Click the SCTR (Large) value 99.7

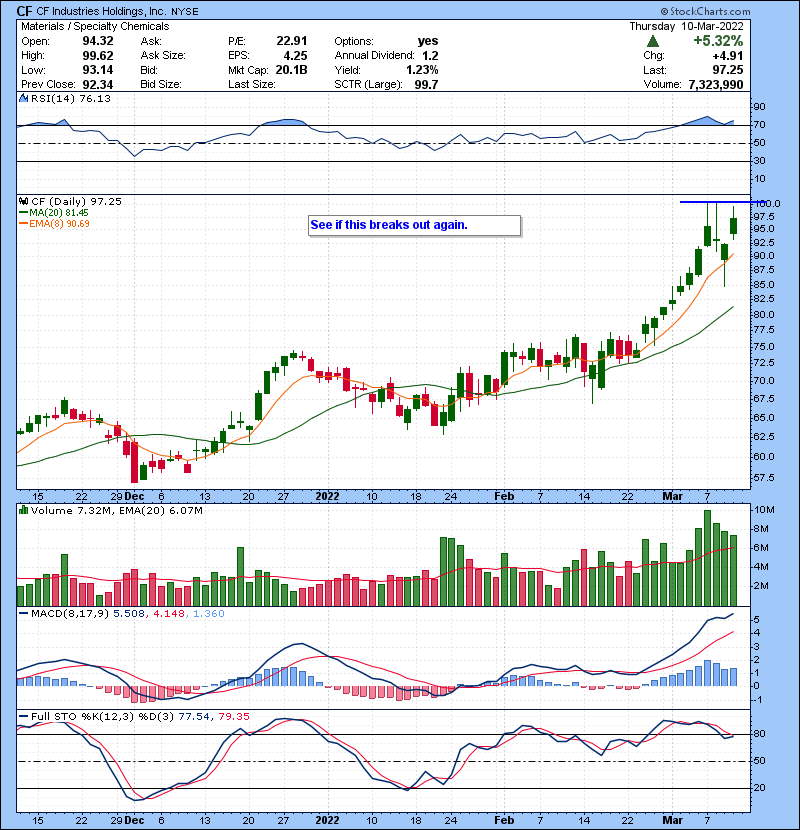point(426,84)
